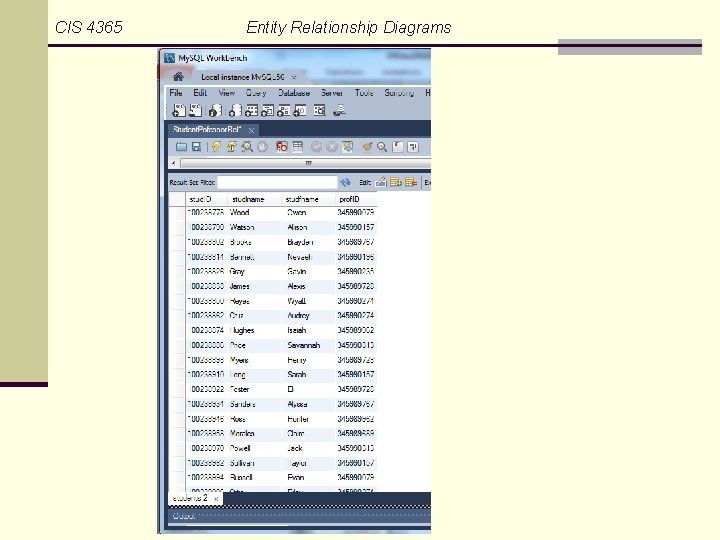This screenshot has height=540, width=720.
Task: Edit current row icon beside Edit label
Action: pos(381,182)
